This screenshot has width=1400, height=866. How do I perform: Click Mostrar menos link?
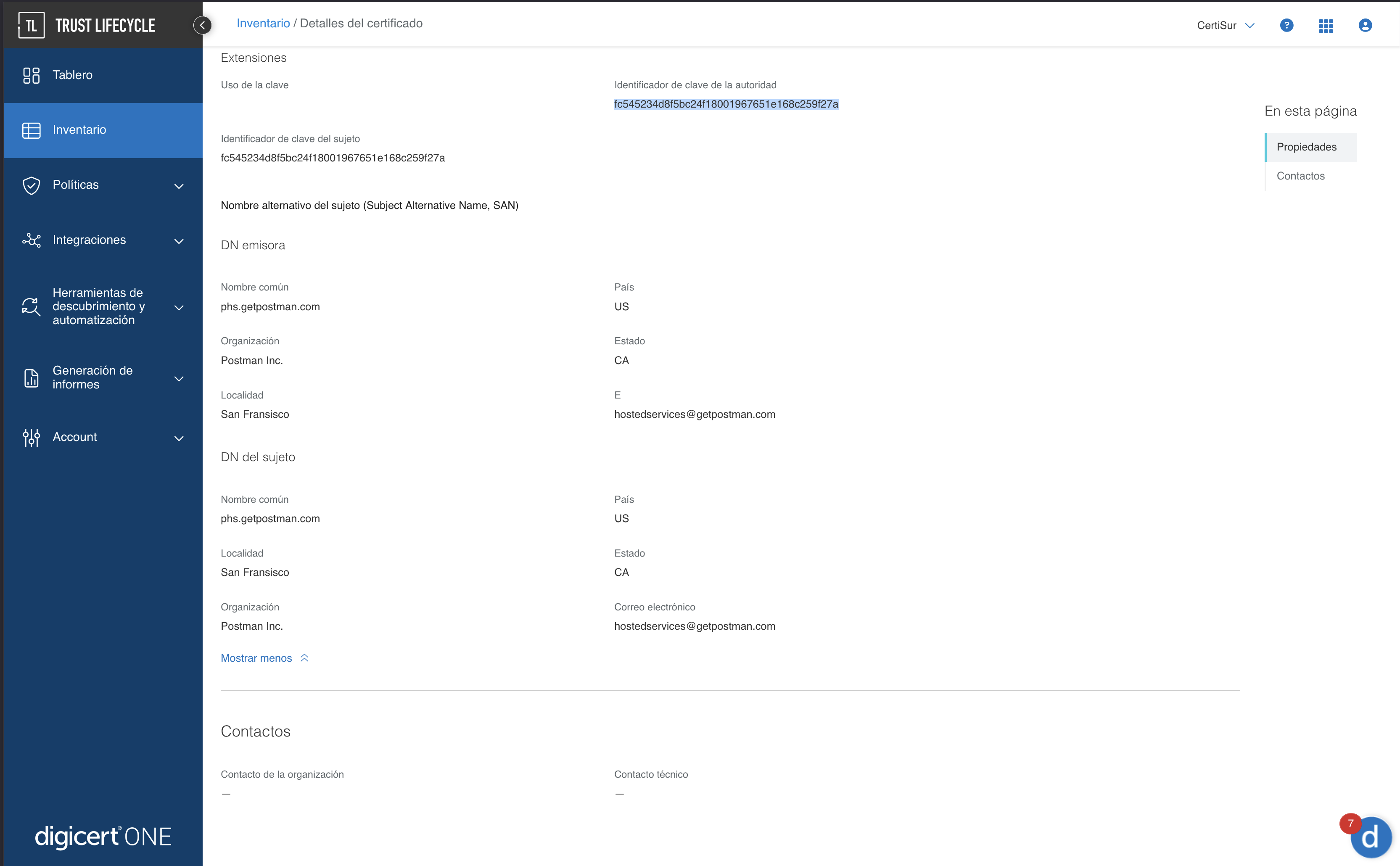(256, 657)
